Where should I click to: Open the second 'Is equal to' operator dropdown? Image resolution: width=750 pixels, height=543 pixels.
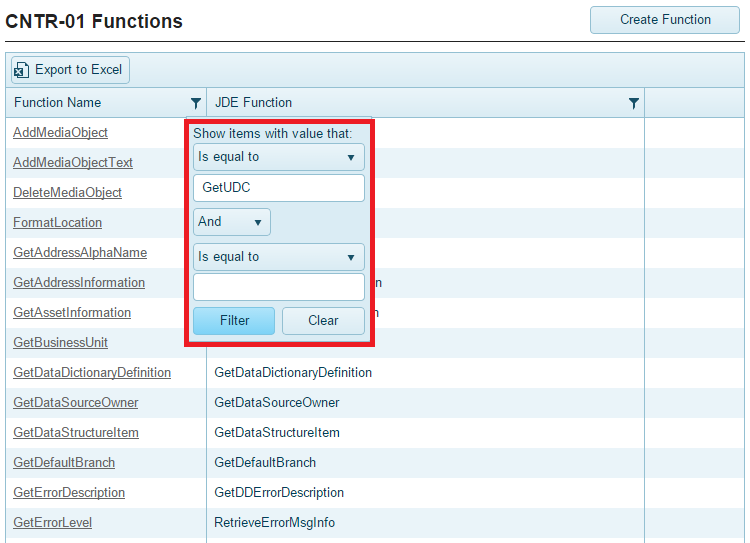click(x=278, y=257)
